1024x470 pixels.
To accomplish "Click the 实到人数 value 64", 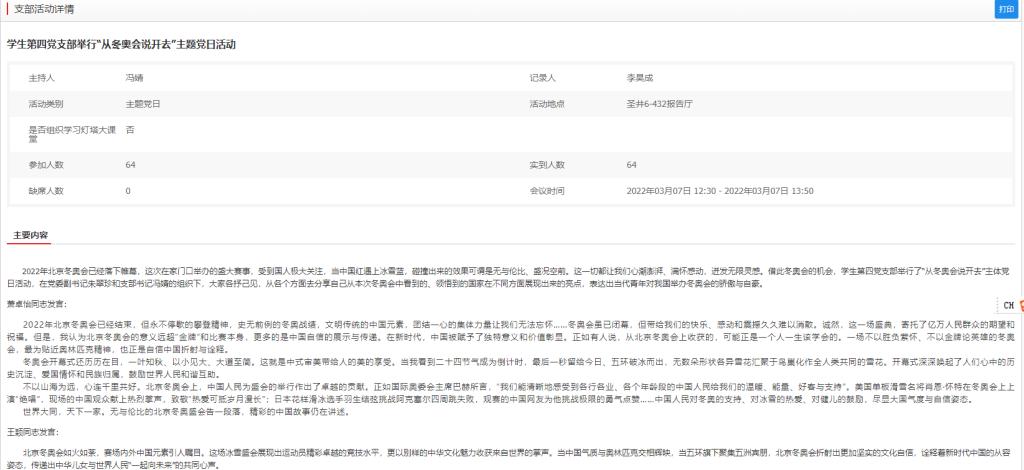I will [632, 164].
